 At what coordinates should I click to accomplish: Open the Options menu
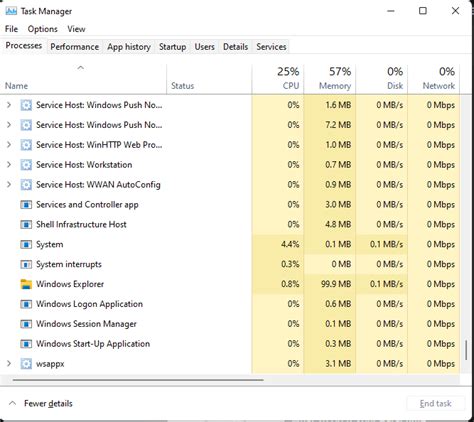coord(42,29)
